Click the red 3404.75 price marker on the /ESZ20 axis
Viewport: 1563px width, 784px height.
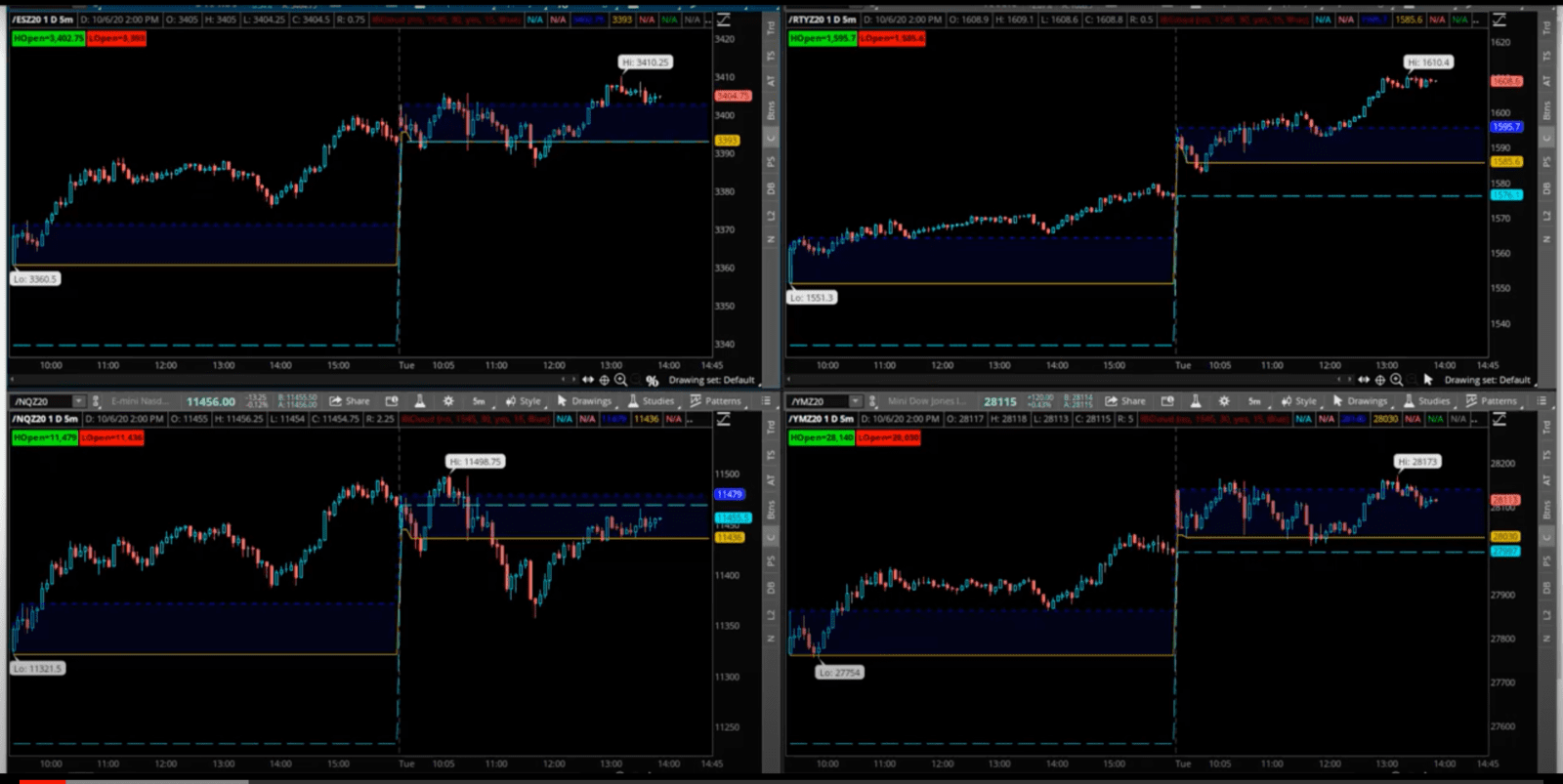click(733, 96)
